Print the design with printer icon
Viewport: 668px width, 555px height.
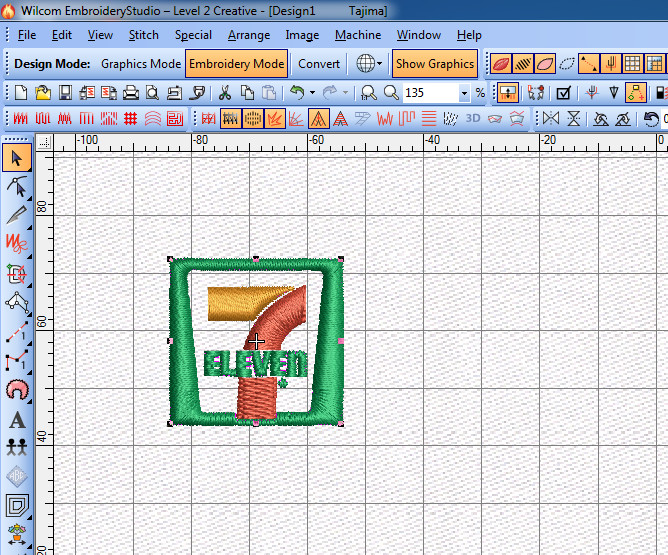click(130, 92)
